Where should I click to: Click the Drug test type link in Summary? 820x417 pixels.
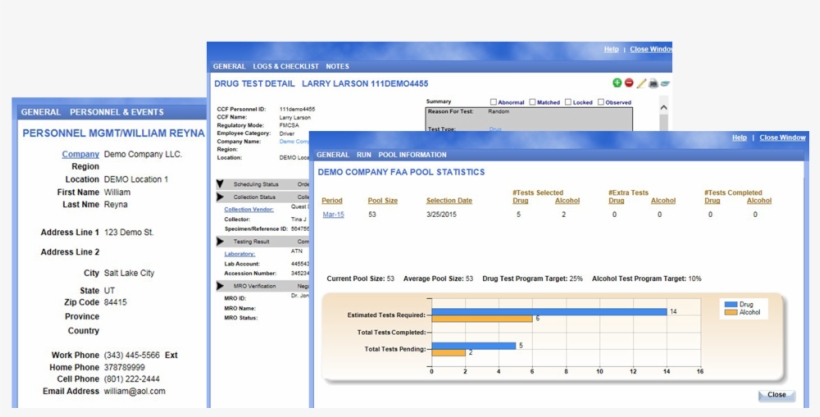495,129
